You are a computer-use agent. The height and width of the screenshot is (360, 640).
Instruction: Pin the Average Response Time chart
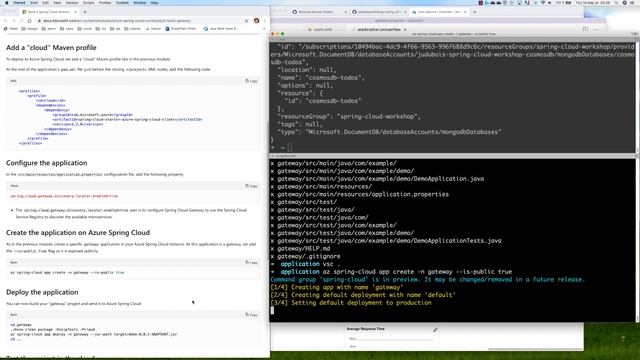click(435, 330)
